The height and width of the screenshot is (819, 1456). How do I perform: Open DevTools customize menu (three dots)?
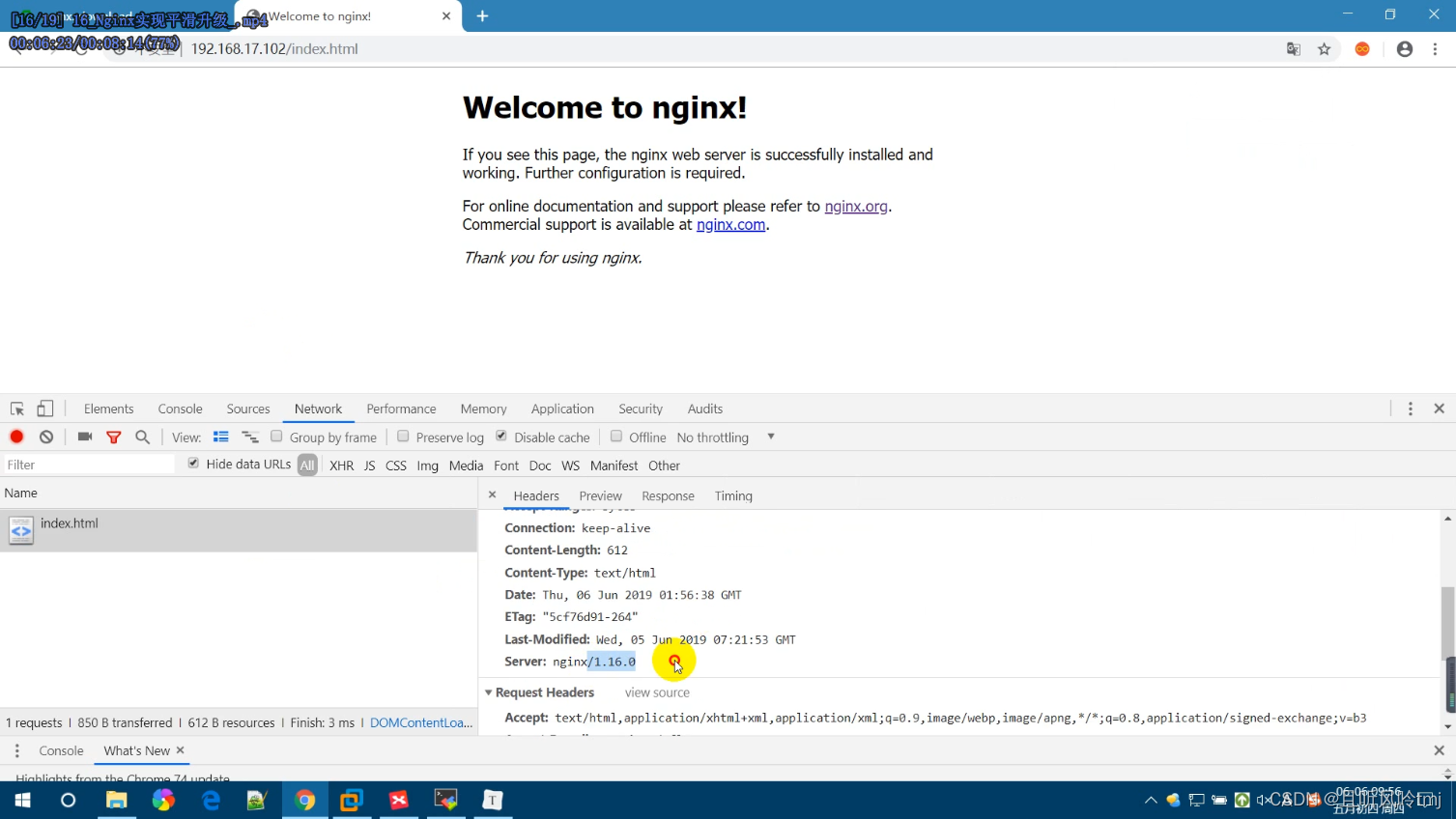click(x=1411, y=409)
